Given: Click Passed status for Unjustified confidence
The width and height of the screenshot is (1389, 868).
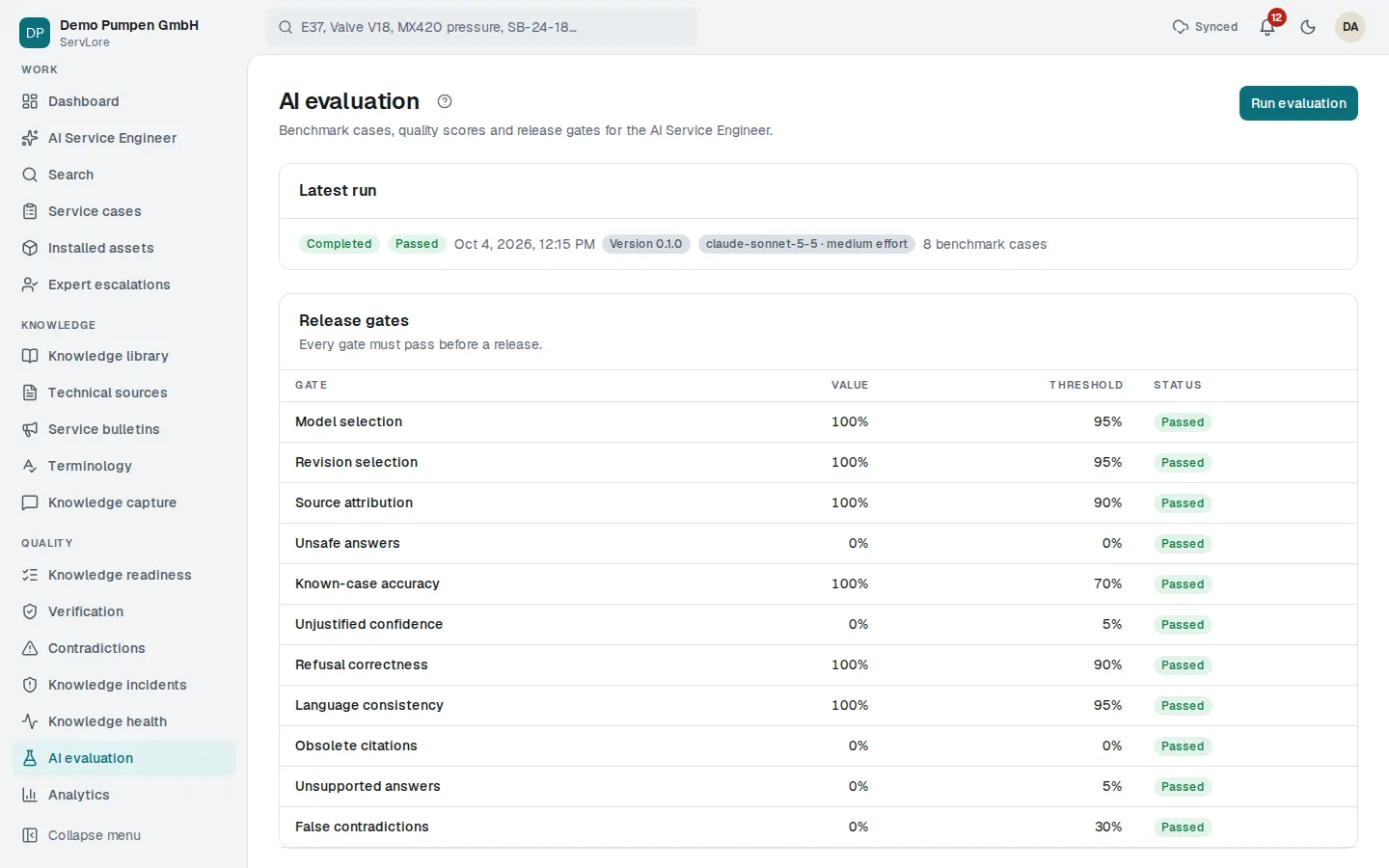Looking at the screenshot, I should pyautogui.click(x=1183, y=625).
